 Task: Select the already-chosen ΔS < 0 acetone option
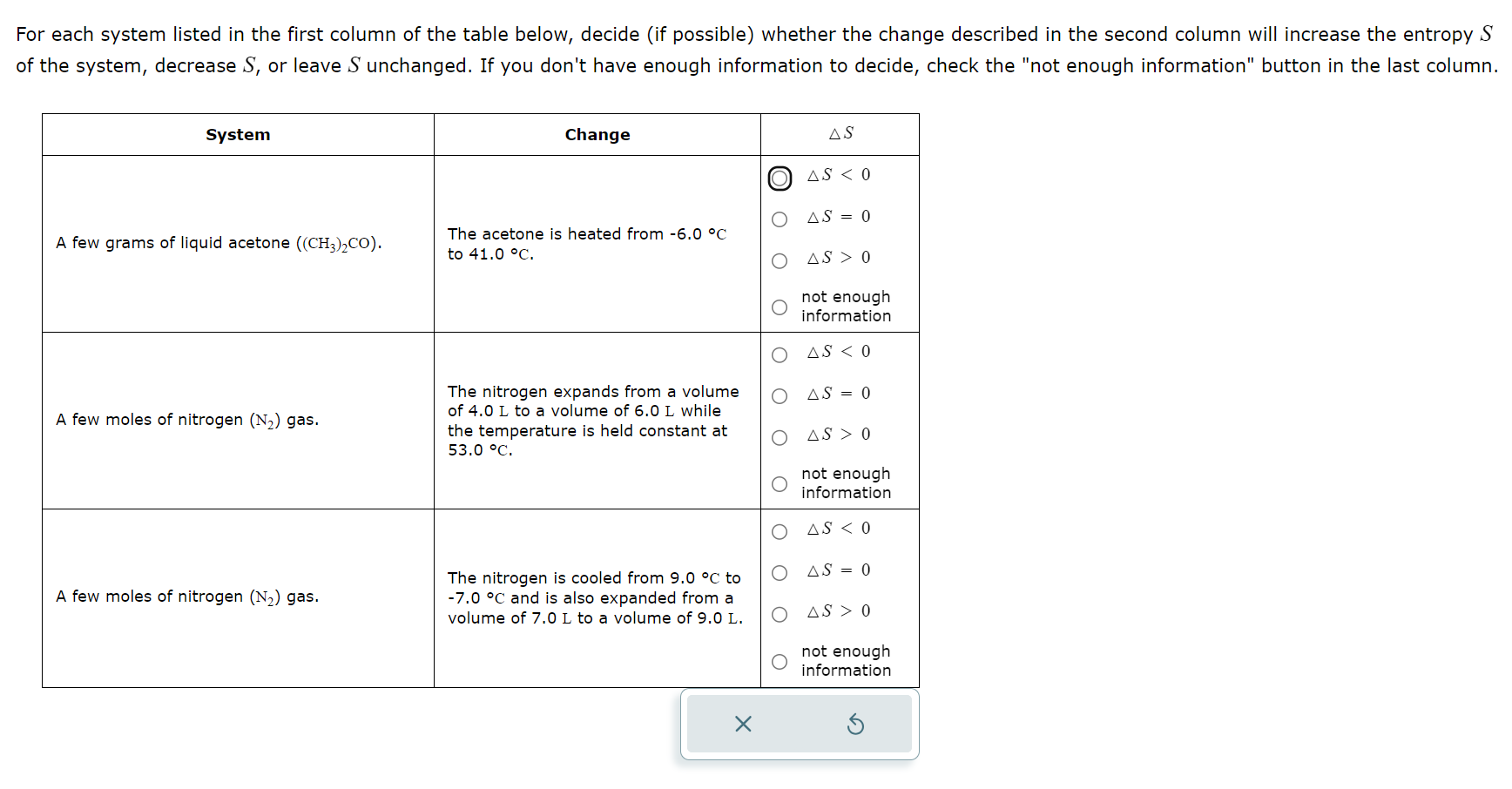click(x=780, y=178)
